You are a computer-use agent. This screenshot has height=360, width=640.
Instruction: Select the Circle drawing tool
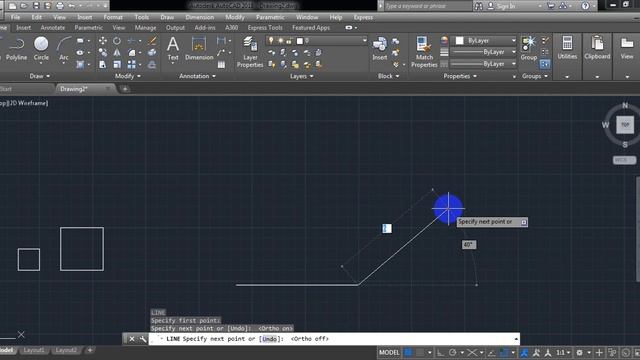click(41, 49)
